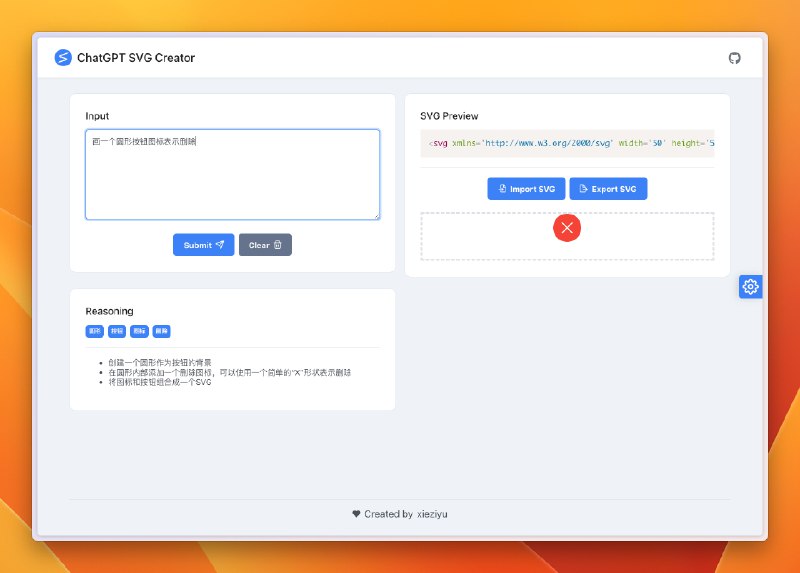This screenshot has width=800, height=573.
Task: Submit the prompt
Action: (x=204, y=245)
